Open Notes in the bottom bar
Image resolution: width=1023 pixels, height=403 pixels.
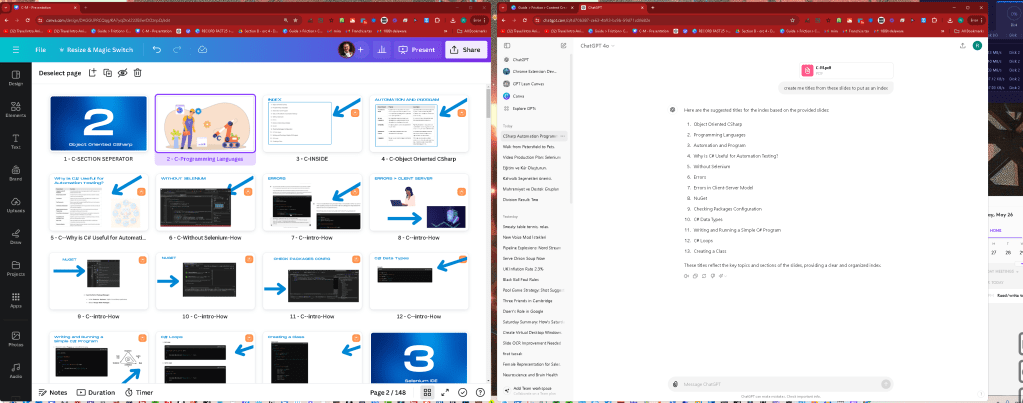tap(53, 393)
